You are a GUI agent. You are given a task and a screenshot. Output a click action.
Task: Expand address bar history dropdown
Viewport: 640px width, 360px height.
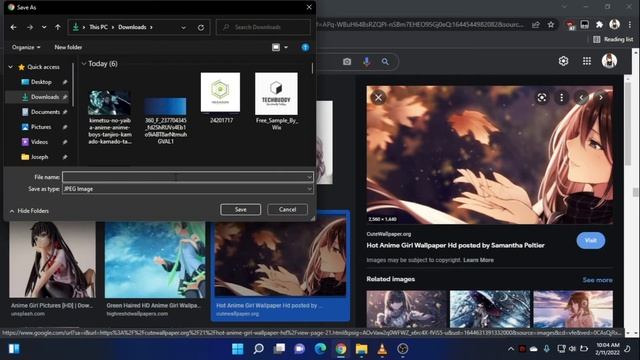coord(183,27)
